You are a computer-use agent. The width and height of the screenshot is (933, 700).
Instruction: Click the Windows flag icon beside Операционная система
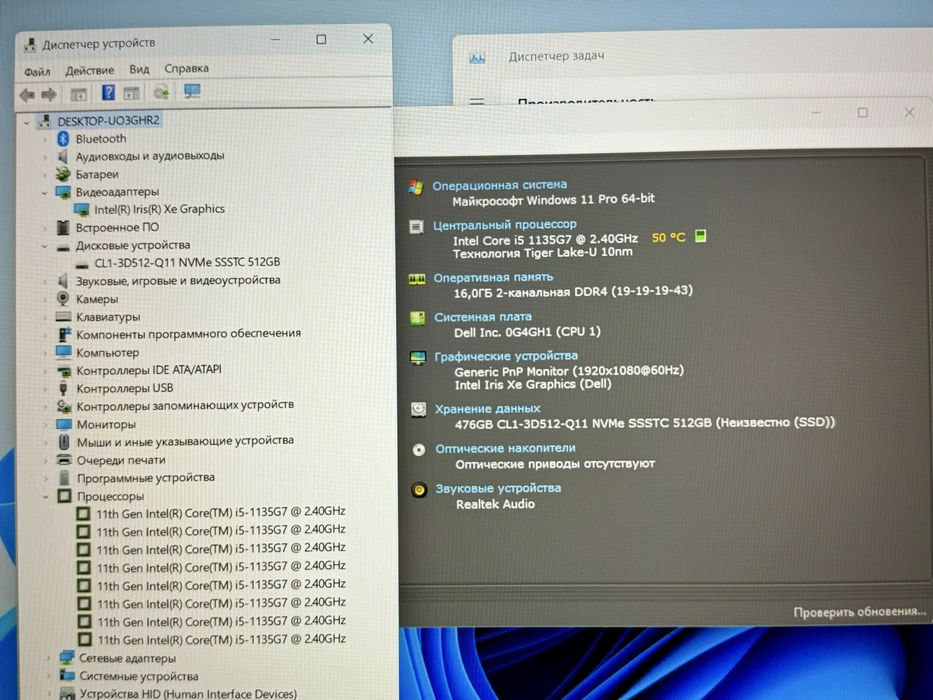coord(416,187)
